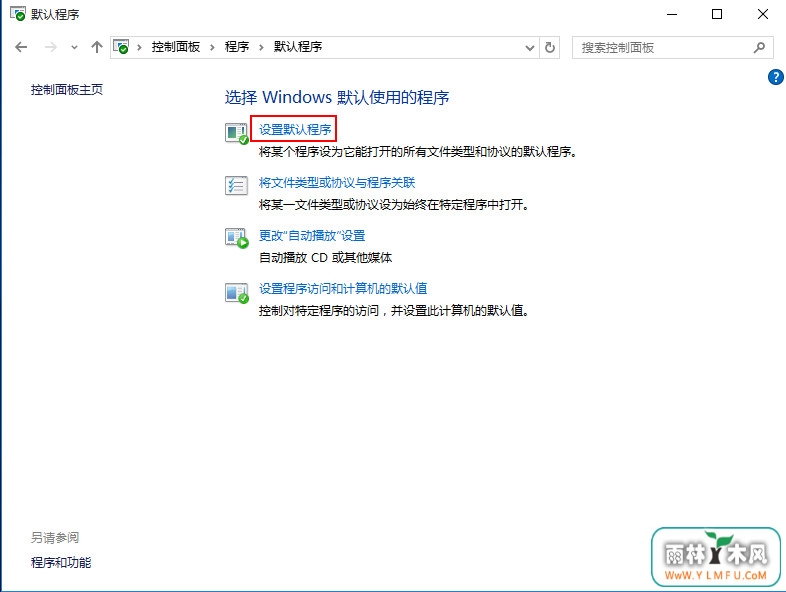Image resolution: width=786 pixels, height=592 pixels.
Task: Click the window title bar icon
Action: (18, 14)
